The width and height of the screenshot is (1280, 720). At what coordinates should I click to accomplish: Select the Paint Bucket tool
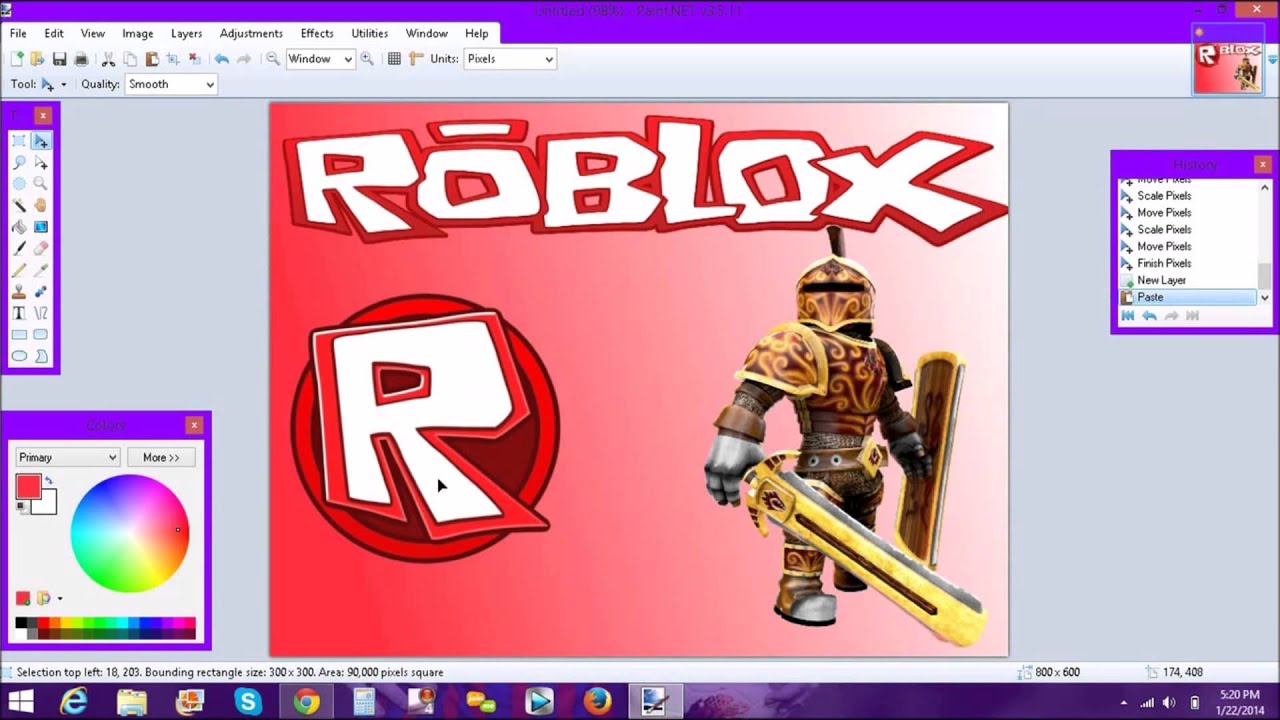click(x=19, y=227)
